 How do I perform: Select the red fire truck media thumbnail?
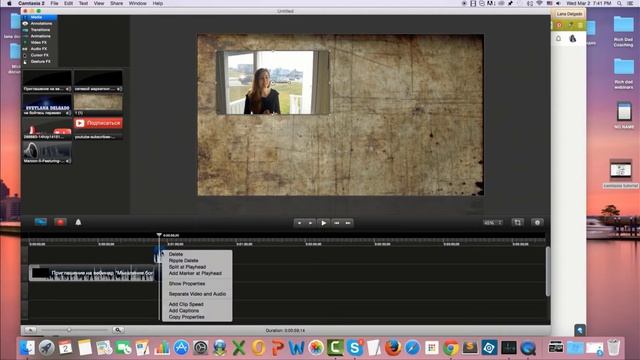tap(47, 129)
